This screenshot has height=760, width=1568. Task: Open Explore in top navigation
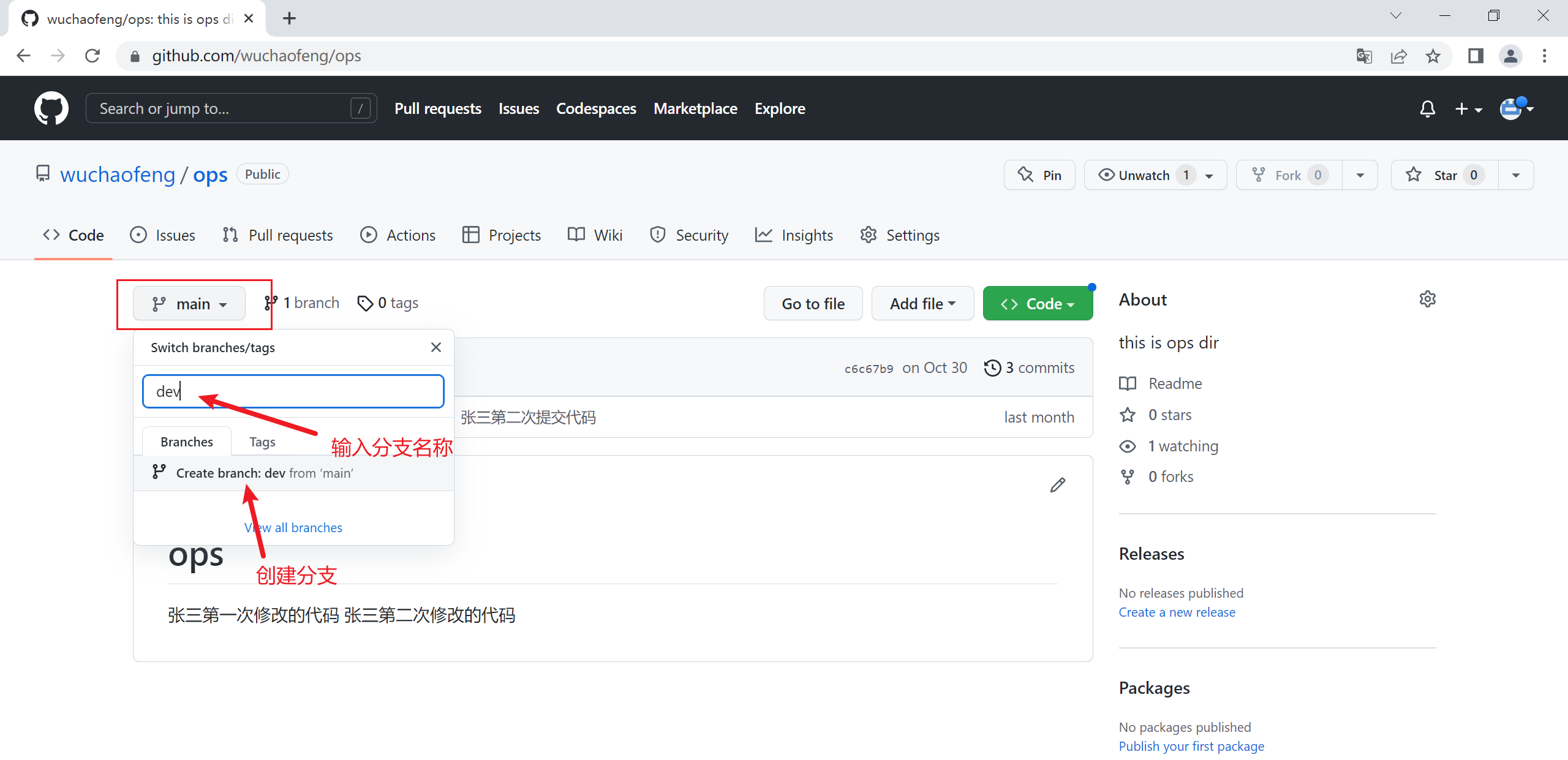click(x=780, y=108)
